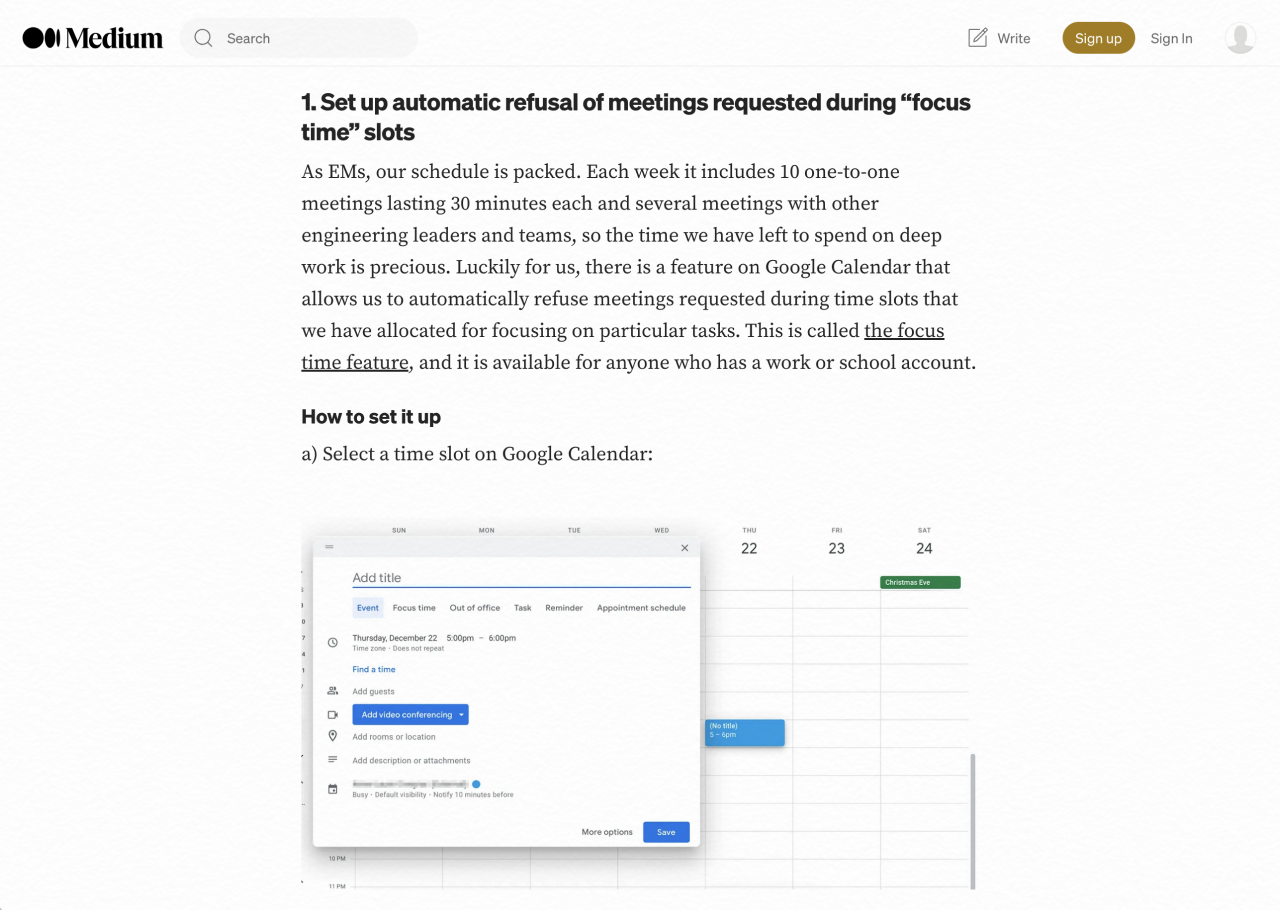The width and height of the screenshot is (1280, 910).
Task: Click the guests icon in the event dialog
Action: [x=333, y=691]
